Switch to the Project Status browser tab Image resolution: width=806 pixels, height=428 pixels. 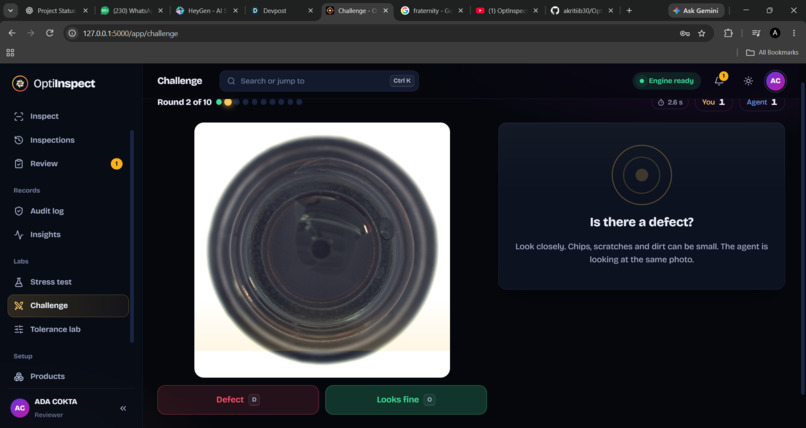[57, 10]
